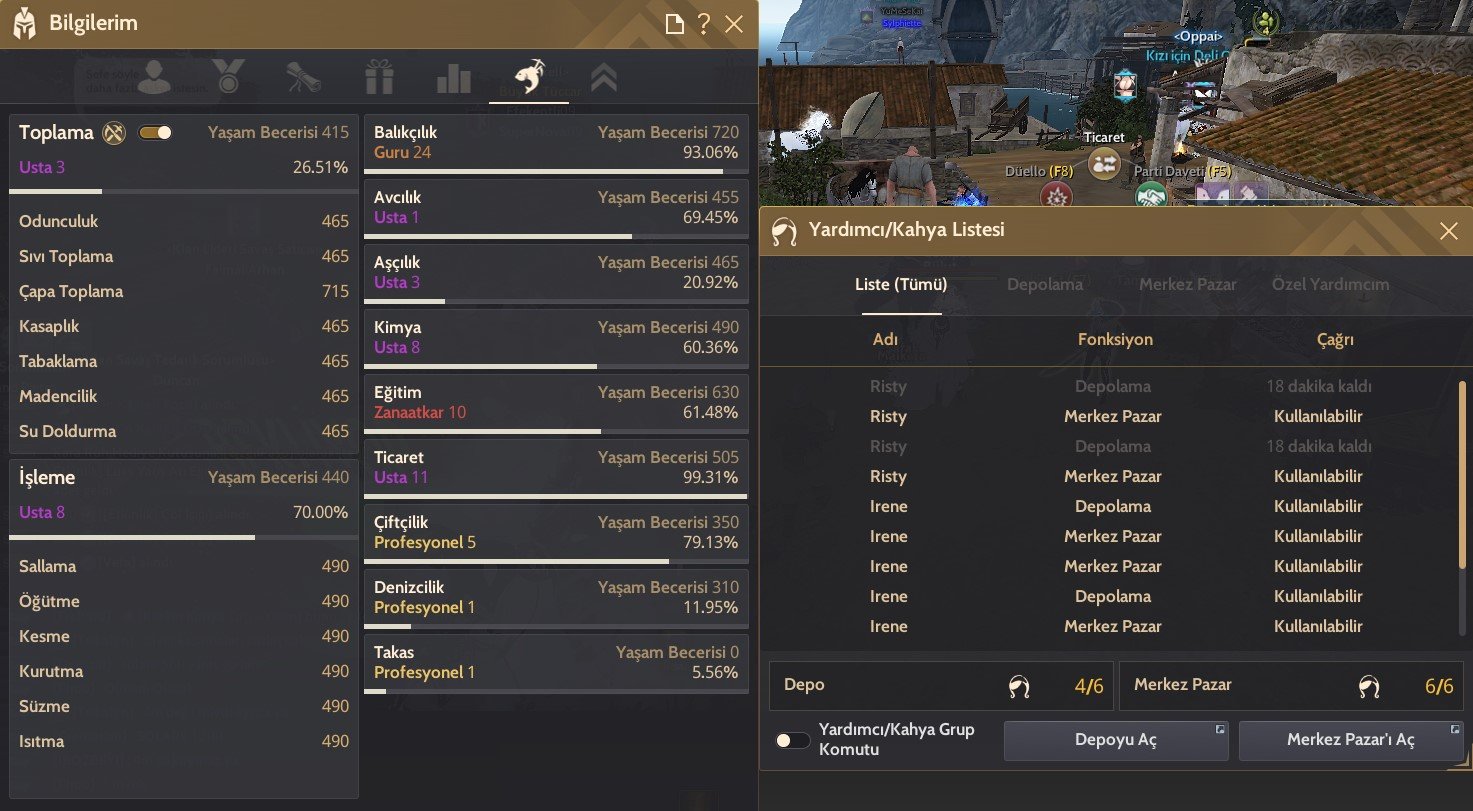The height and width of the screenshot is (811, 1473).
Task: Close the Yardımcı/Kahya Listesi window
Action: pos(1448,231)
